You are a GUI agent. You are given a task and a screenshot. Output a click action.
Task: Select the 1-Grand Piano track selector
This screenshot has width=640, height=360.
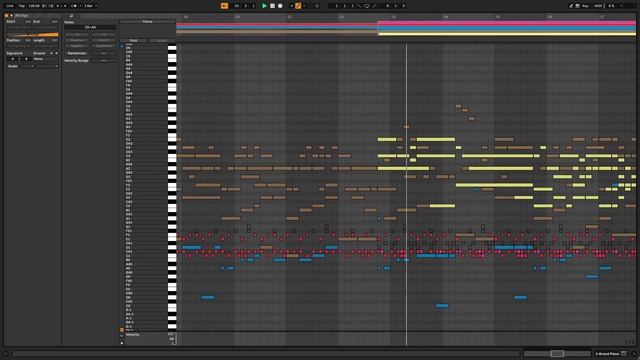point(607,354)
